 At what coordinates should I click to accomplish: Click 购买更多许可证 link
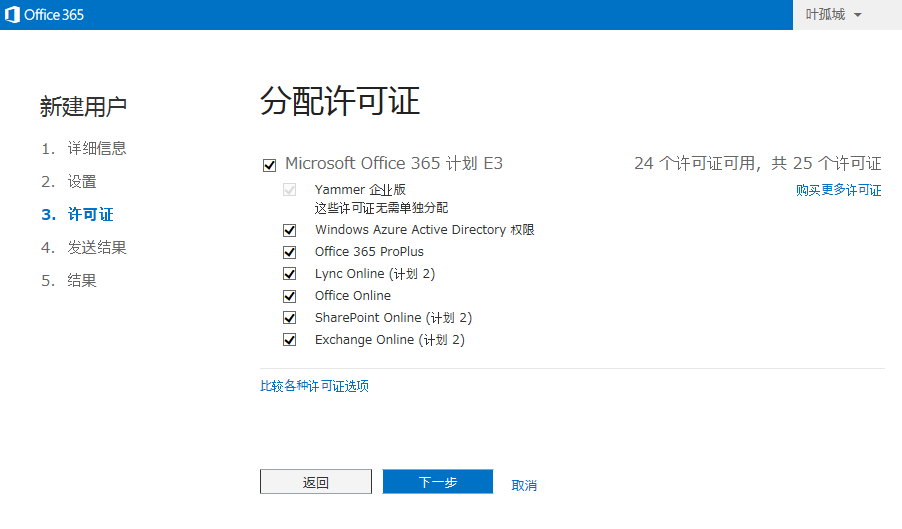(838, 190)
